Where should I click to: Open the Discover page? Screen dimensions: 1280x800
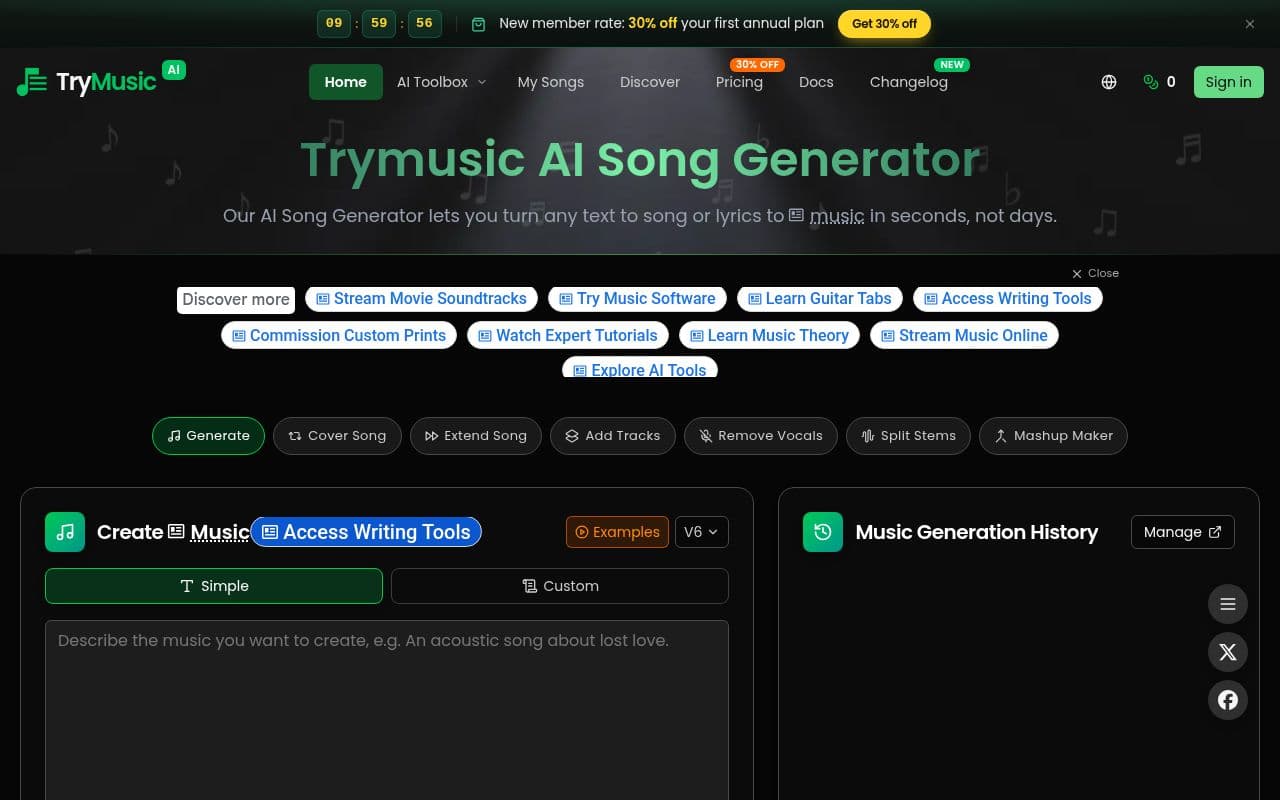650,82
